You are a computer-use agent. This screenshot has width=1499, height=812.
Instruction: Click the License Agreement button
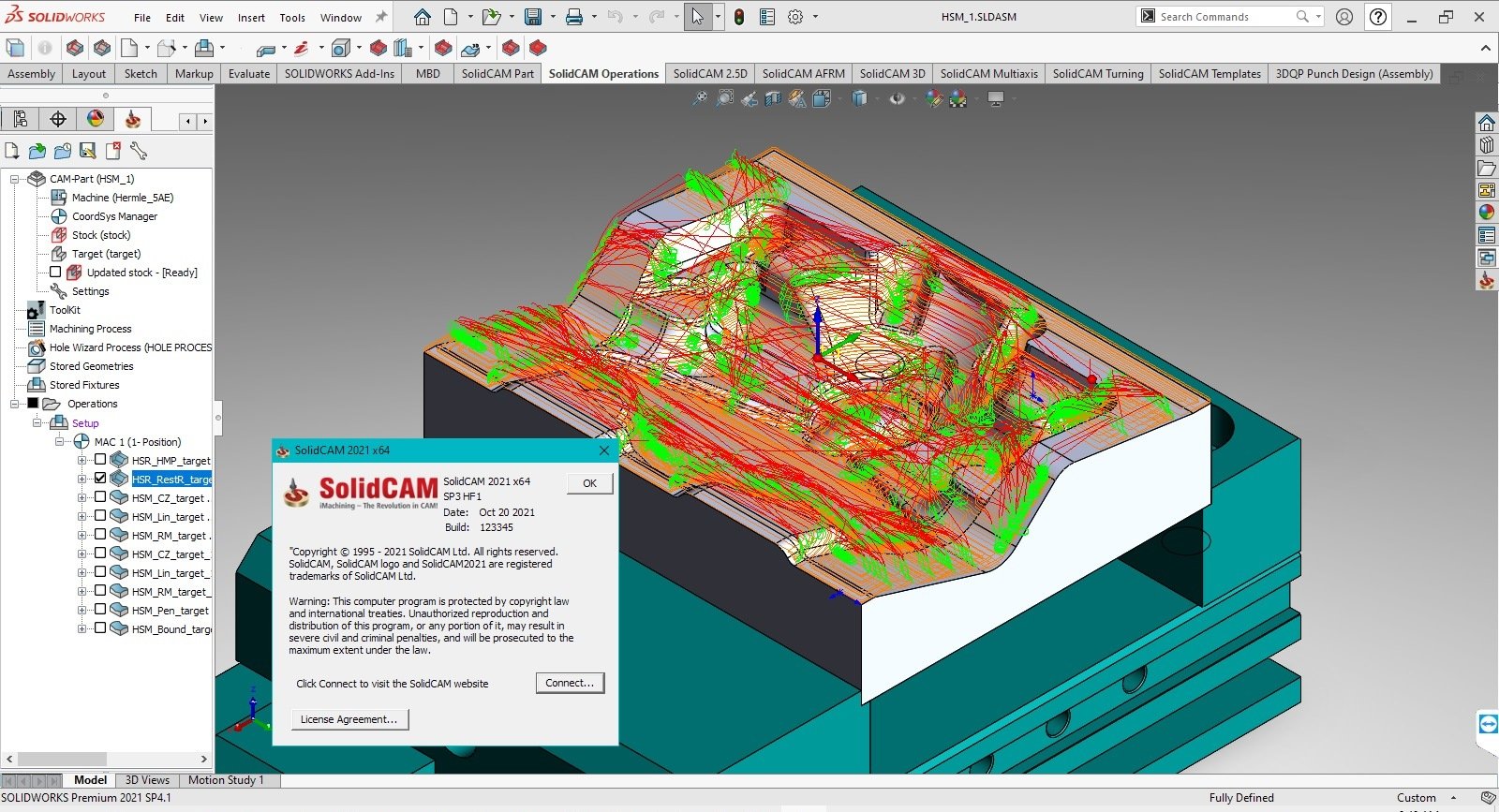349,719
